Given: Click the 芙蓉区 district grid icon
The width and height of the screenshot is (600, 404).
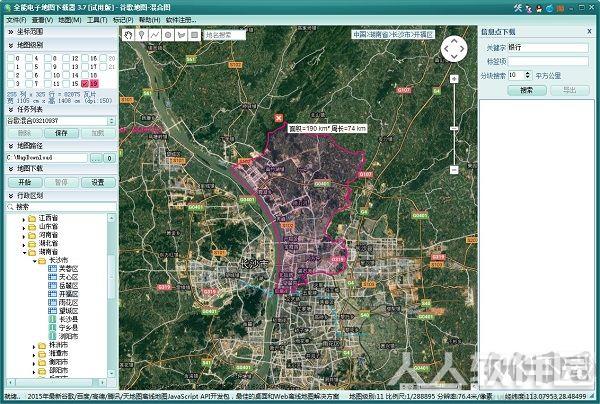Looking at the screenshot, I should coord(52,269).
